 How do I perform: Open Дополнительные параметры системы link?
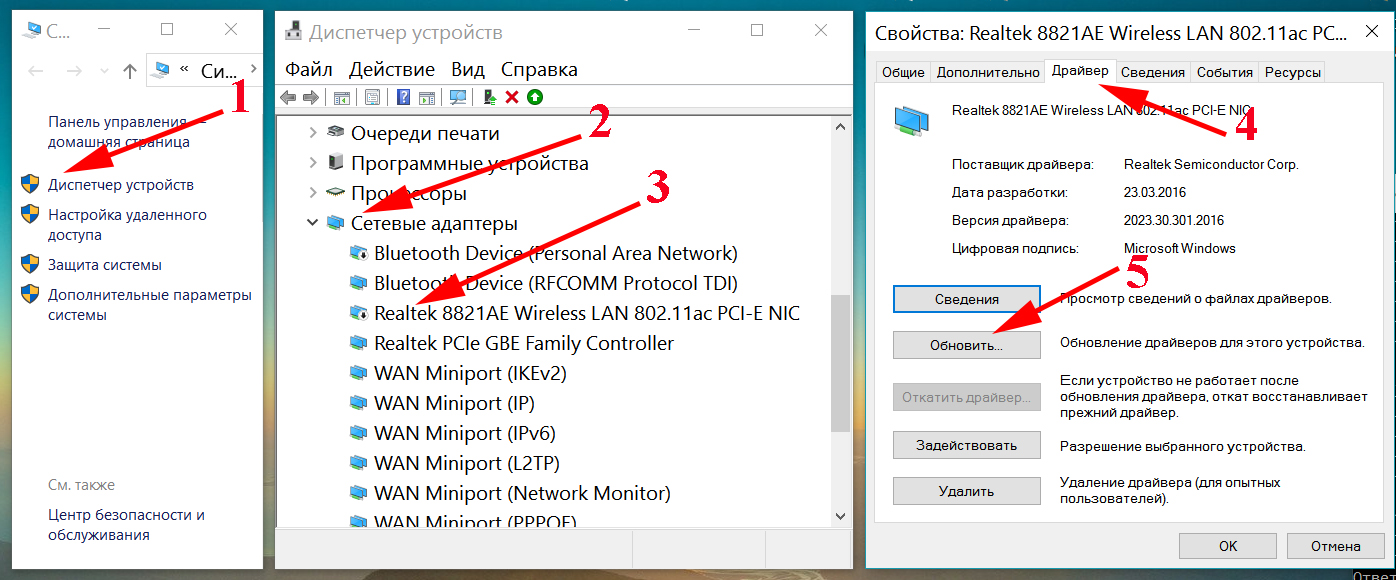pos(150,305)
